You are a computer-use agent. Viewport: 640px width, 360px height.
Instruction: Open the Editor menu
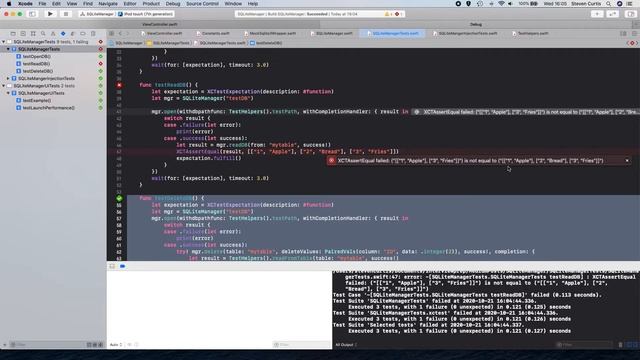click(130, 4)
